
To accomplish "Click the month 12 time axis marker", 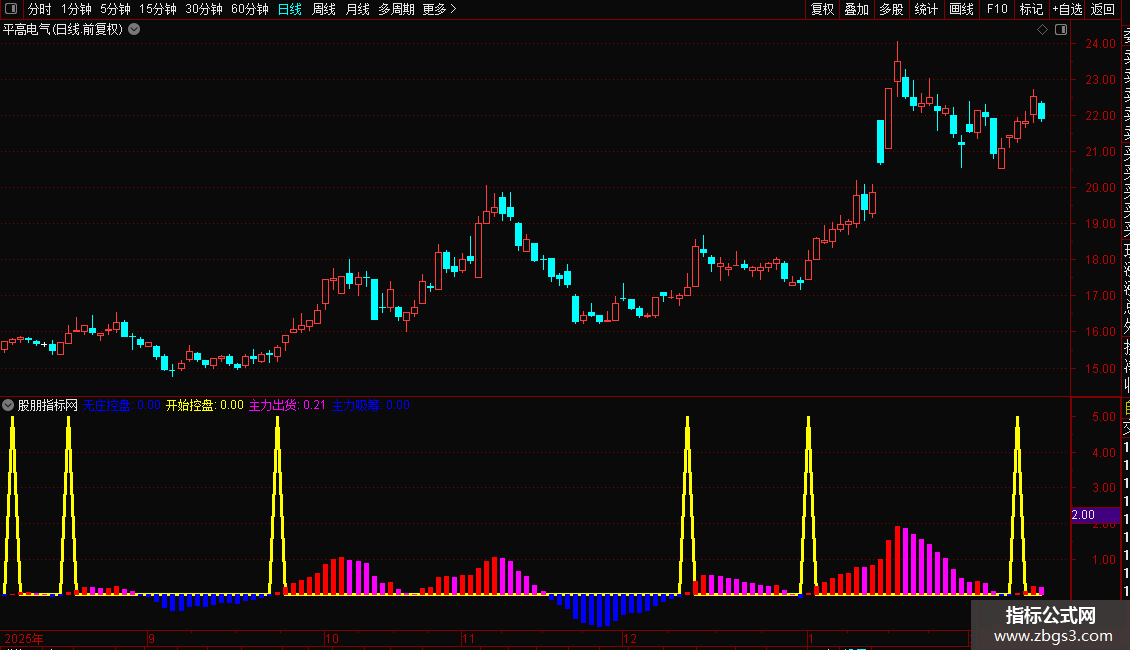I will click(x=630, y=638).
